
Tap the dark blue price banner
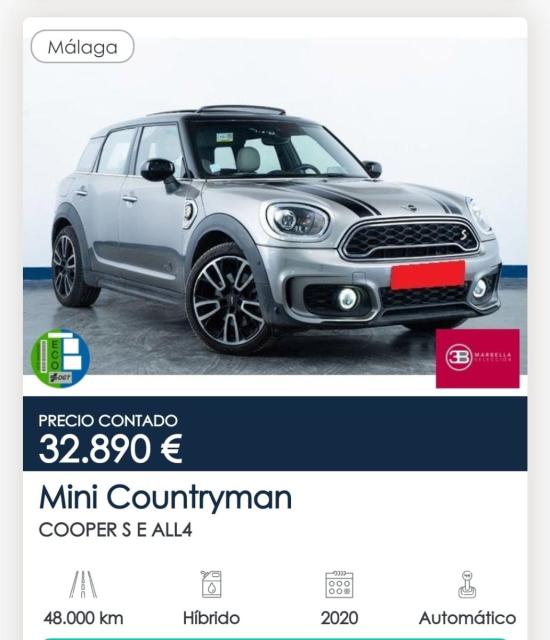point(275,433)
